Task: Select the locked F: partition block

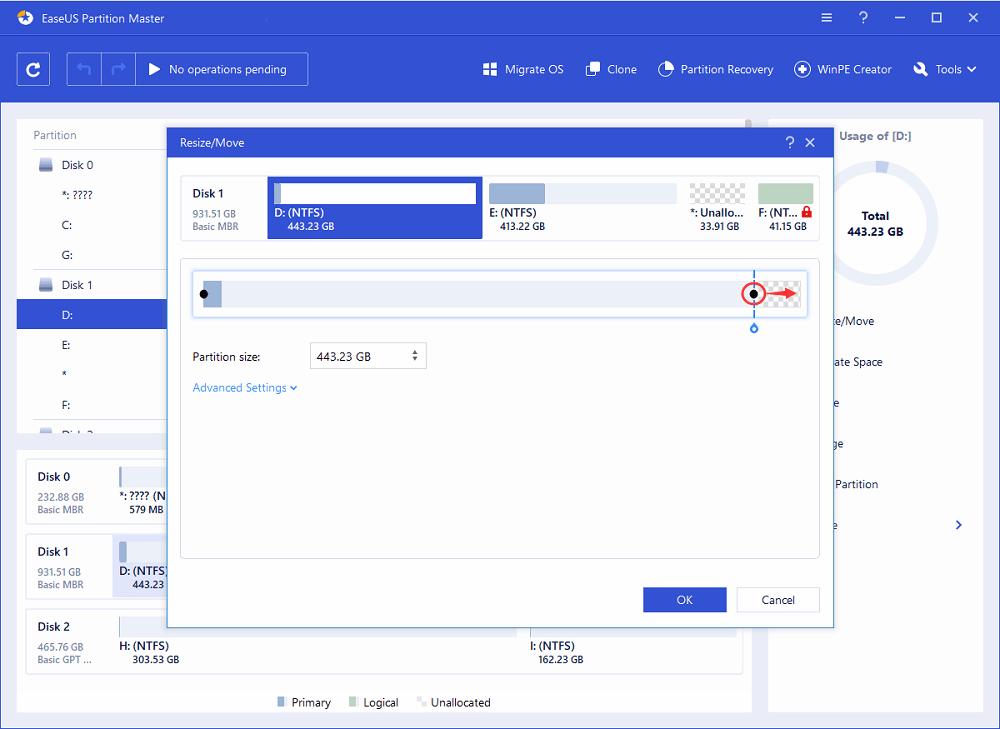Action: coord(785,208)
